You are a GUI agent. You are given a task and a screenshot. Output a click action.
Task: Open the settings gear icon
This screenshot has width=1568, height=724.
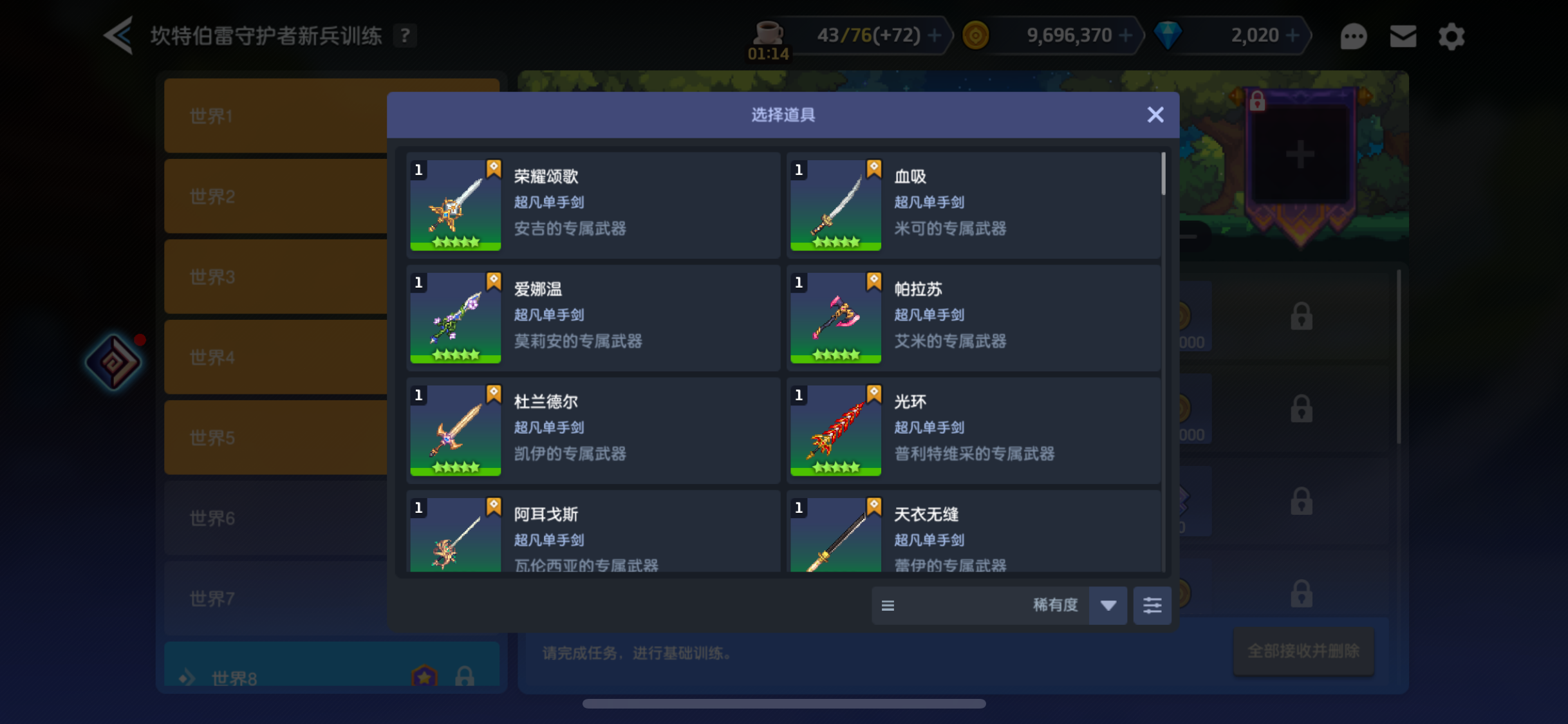pyautogui.click(x=1451, y=36)
